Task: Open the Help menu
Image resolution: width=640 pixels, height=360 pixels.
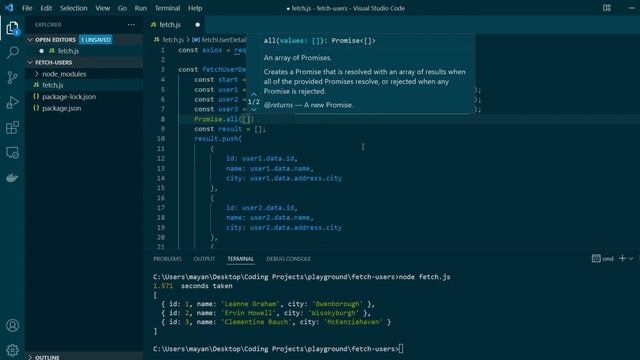Action: click(x=195, y=8)
